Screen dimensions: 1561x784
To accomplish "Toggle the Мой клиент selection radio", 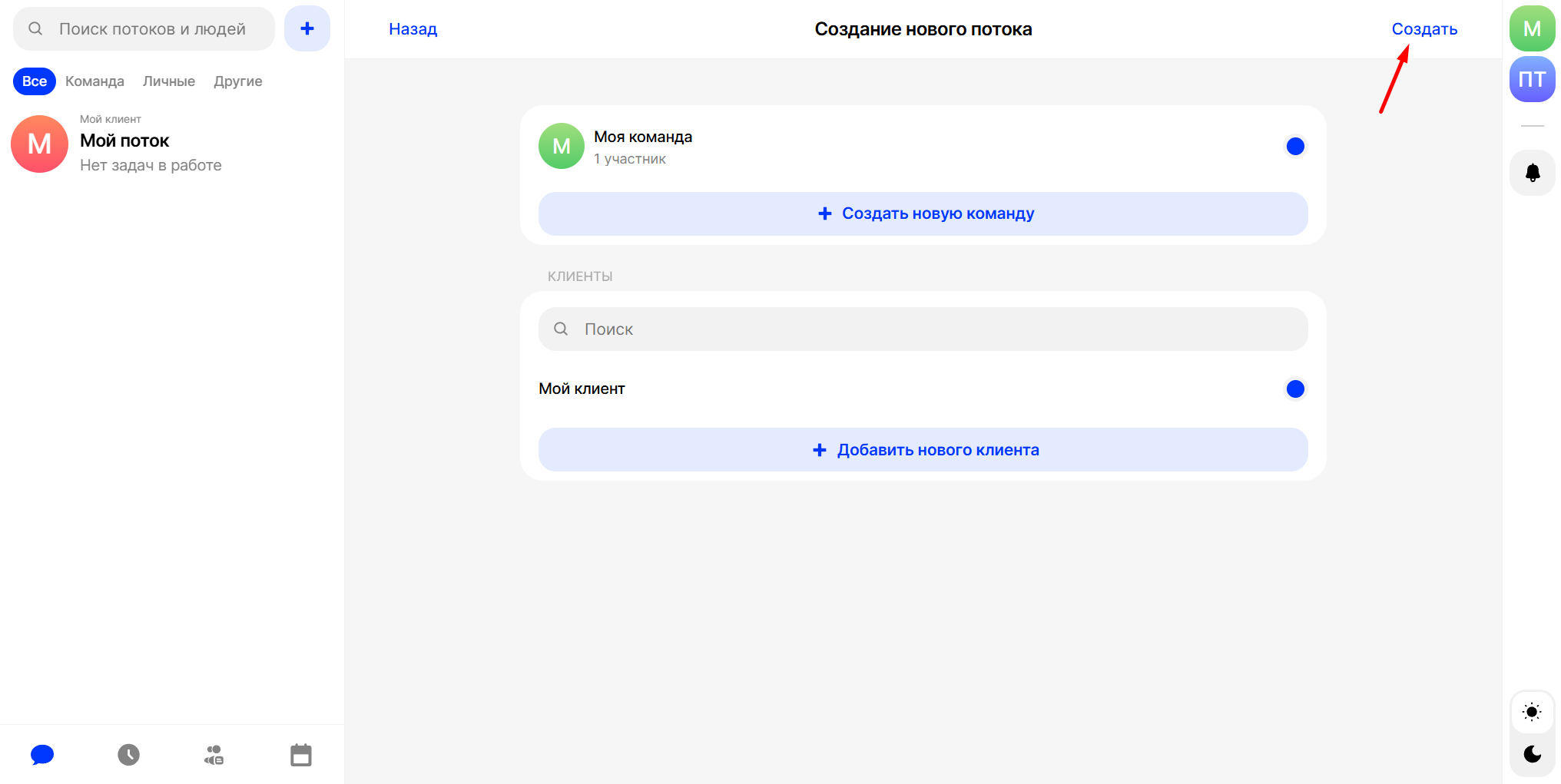I will 1295,389.
